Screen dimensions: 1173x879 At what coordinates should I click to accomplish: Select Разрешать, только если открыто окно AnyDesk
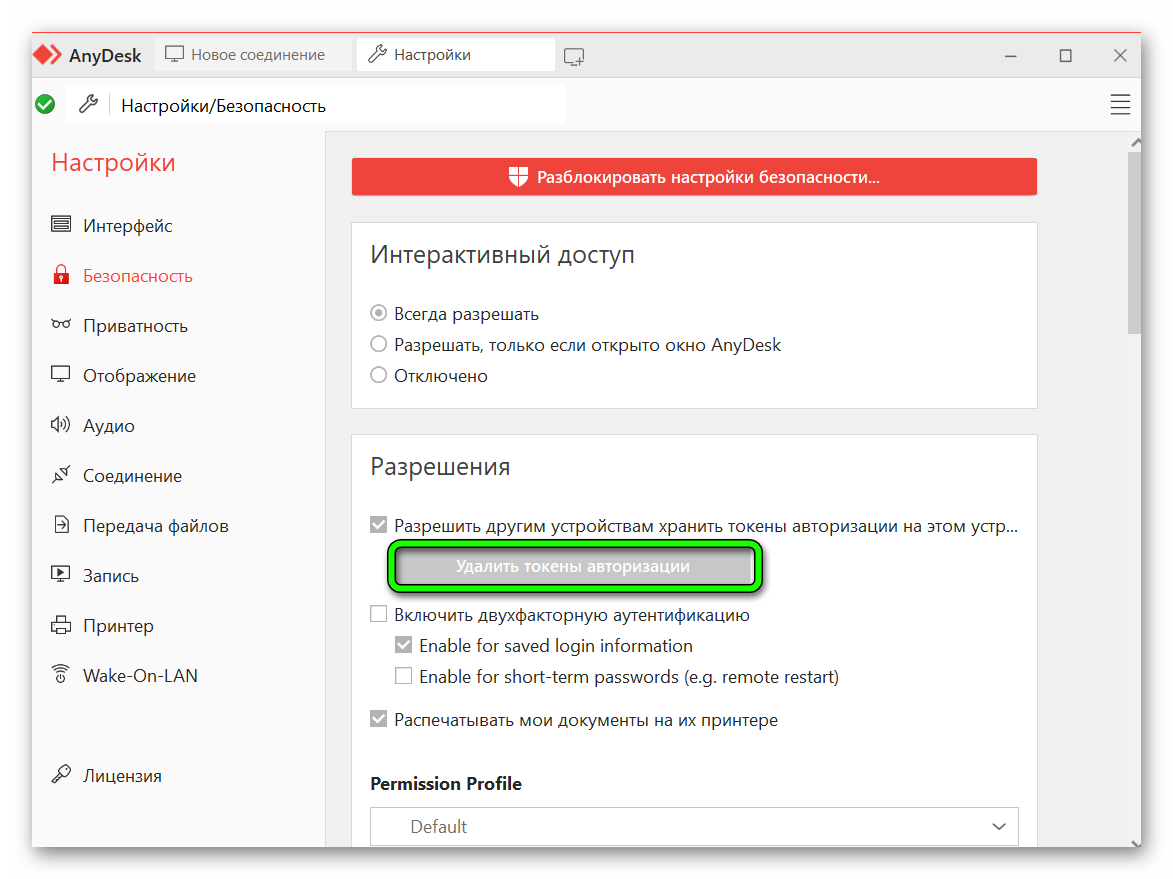pos(379,344)
